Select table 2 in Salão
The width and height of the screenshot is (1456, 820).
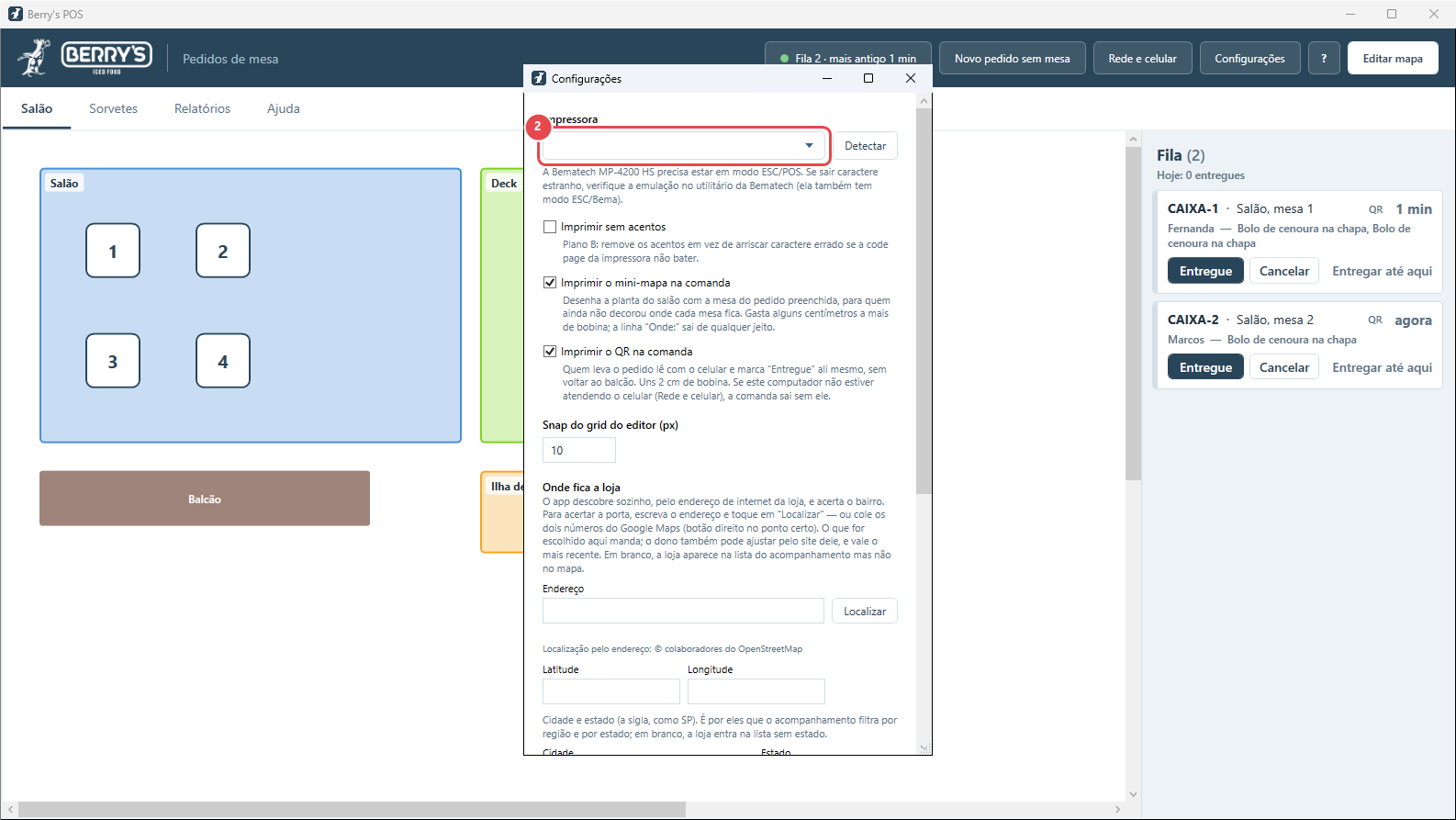coord(223,251)
